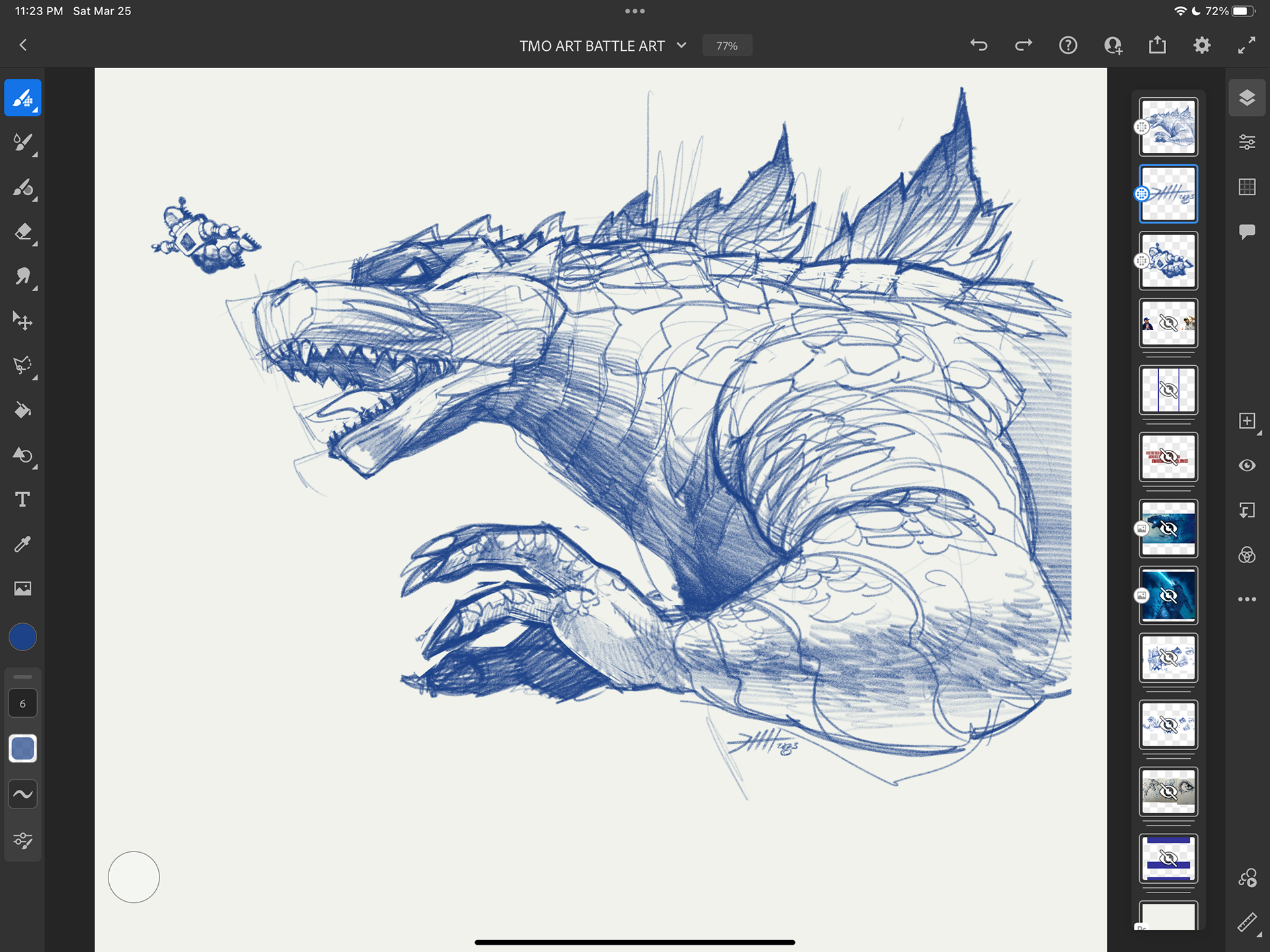Open the blue foreground color chip
The width and height of the screenshot is (1270, 952).
tap(22, 637)
